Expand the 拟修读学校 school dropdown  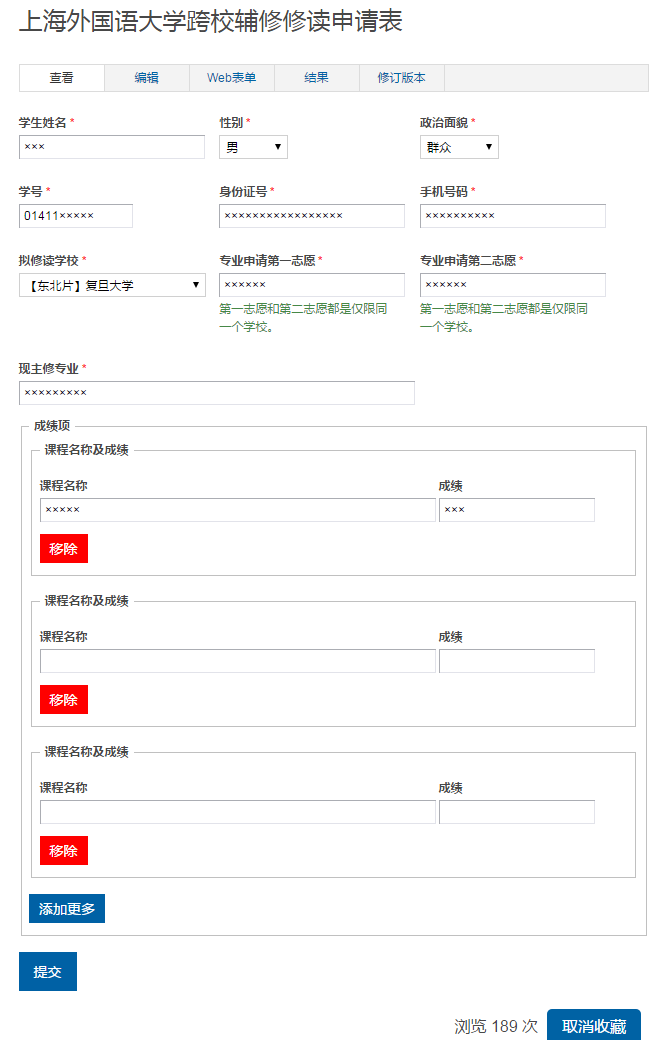click(112, 285)
